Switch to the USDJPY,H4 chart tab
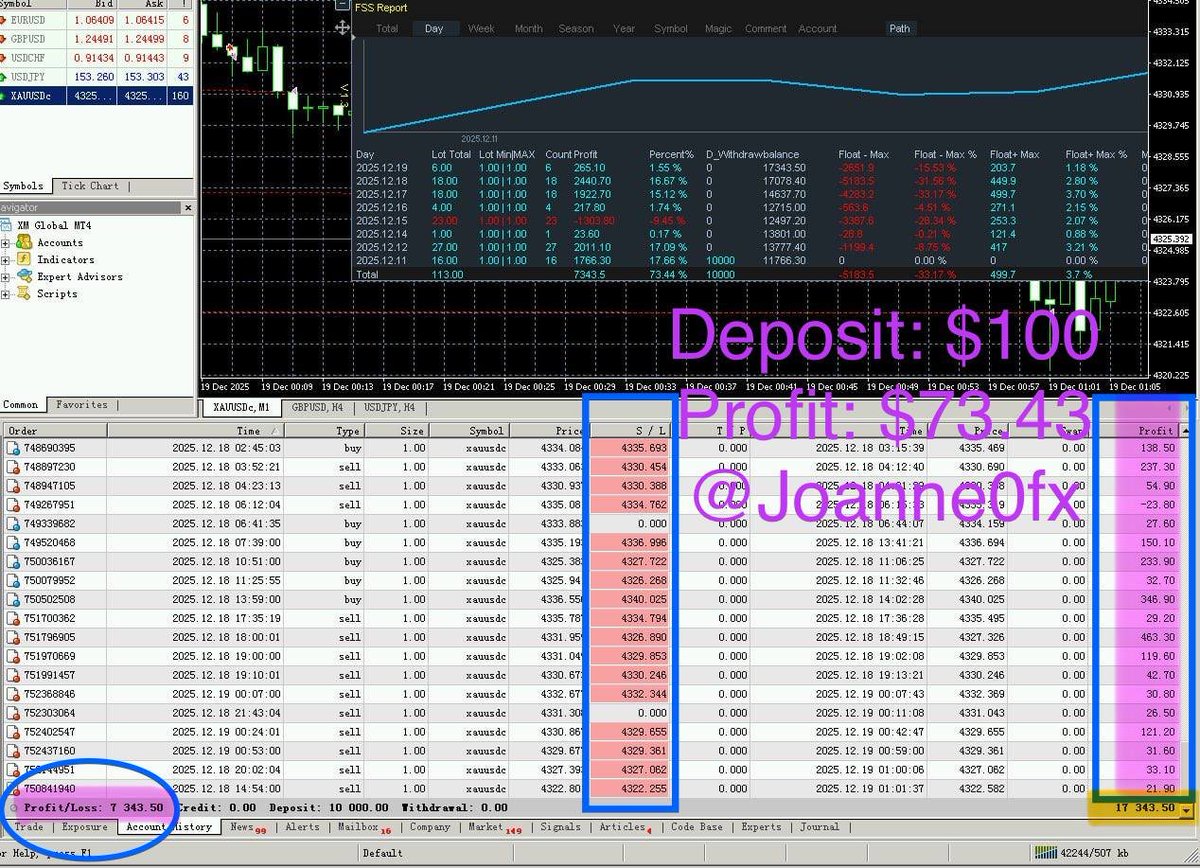 (x=391, y=408)
